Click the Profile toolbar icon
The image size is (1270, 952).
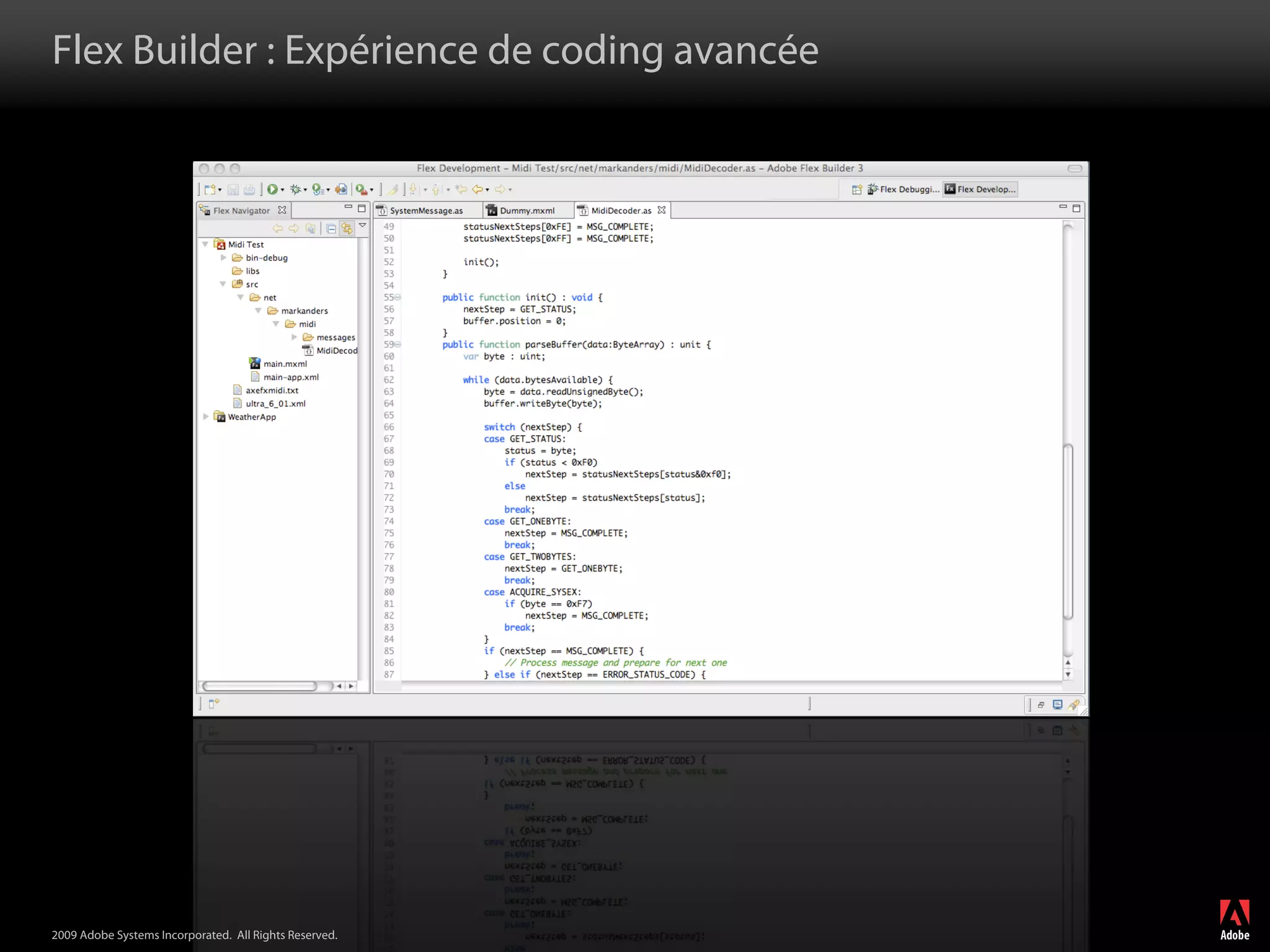tap(317, 190)
